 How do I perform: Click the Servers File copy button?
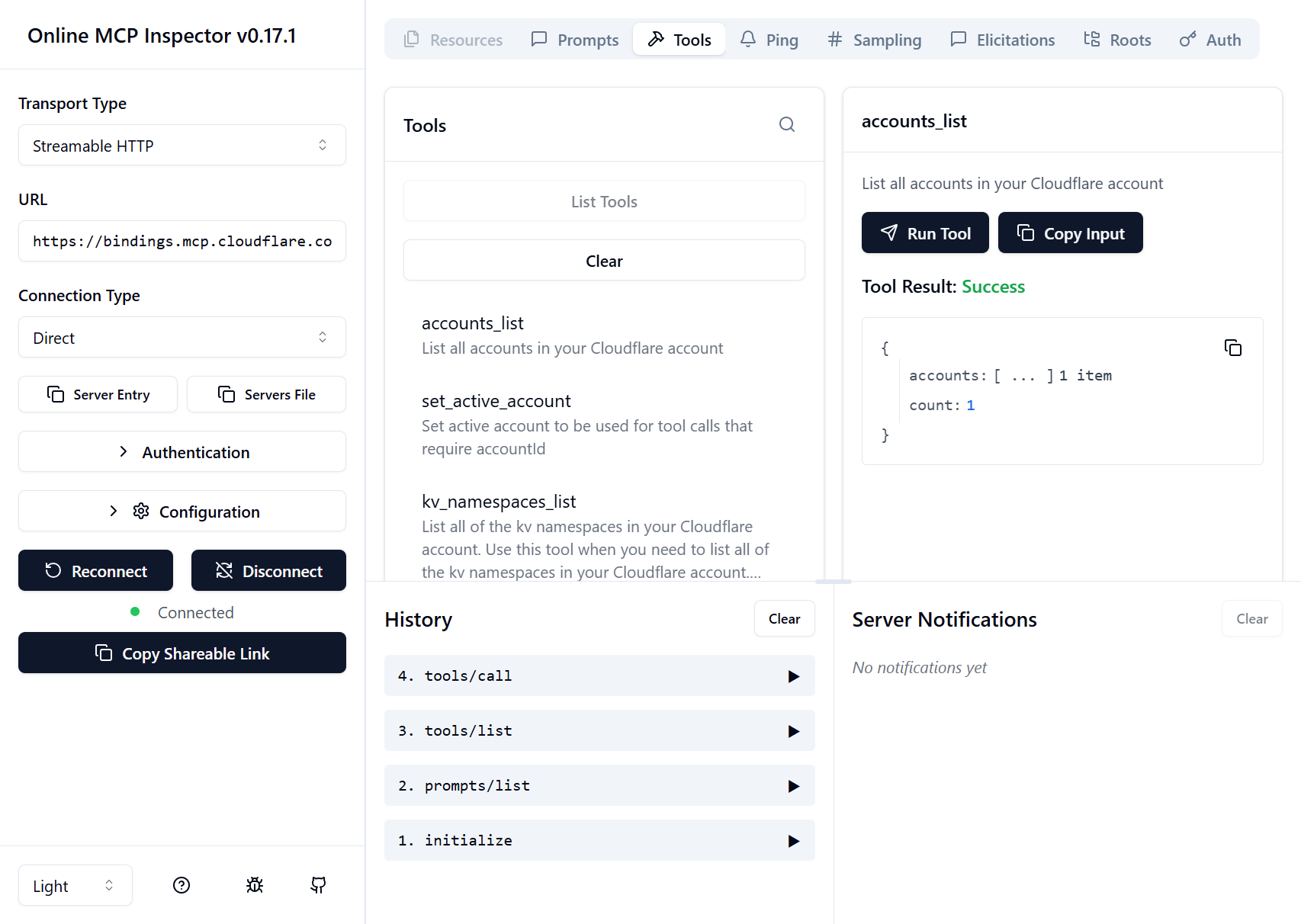point(266,394)
